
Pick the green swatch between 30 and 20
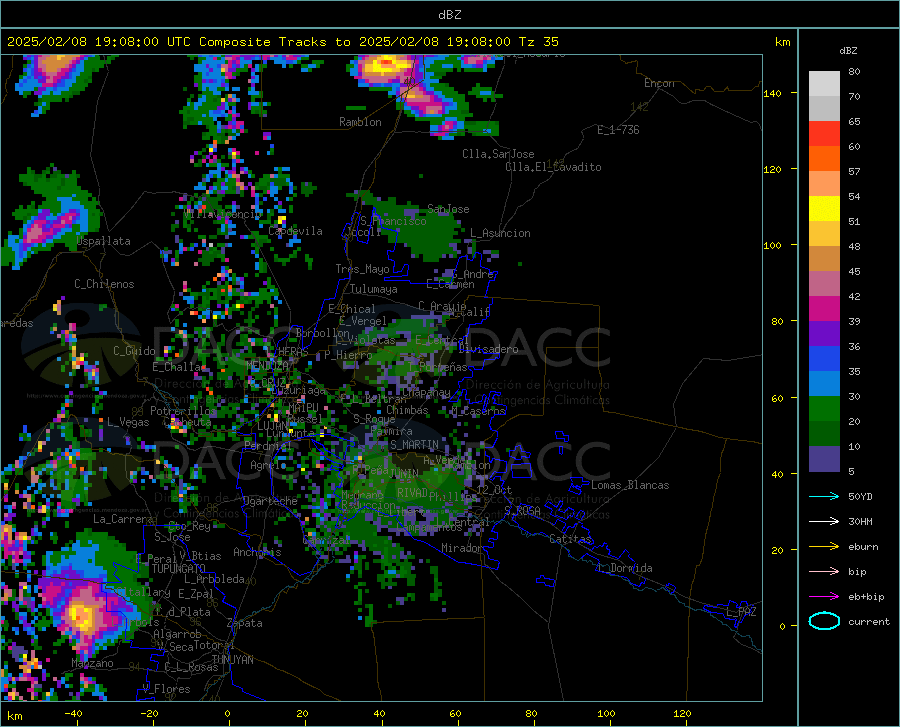pos(824,409)
